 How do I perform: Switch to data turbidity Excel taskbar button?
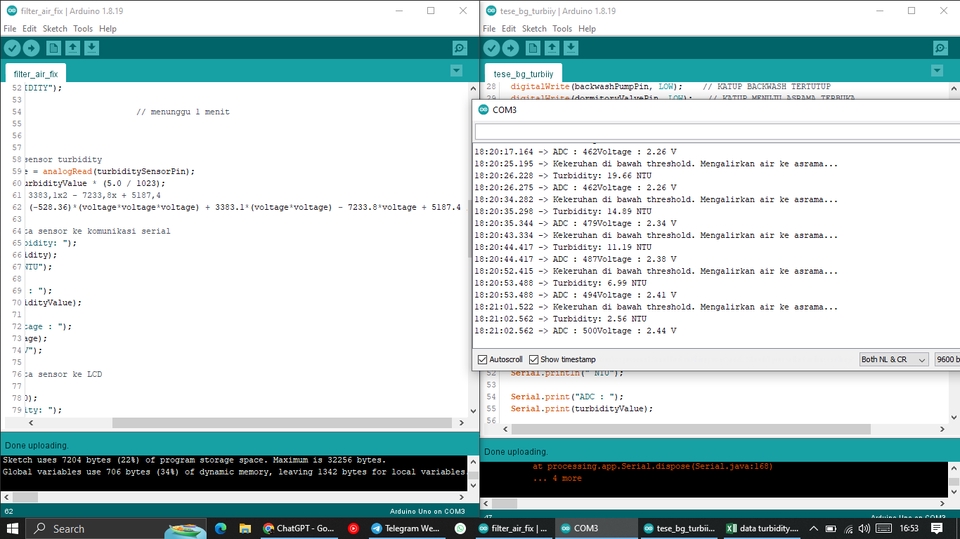762,528
